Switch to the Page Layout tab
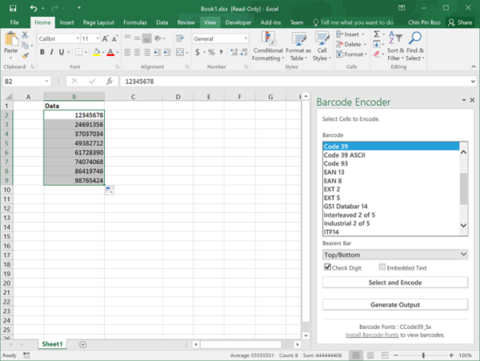Screen dimensions: 480x361 coord(99,22)
